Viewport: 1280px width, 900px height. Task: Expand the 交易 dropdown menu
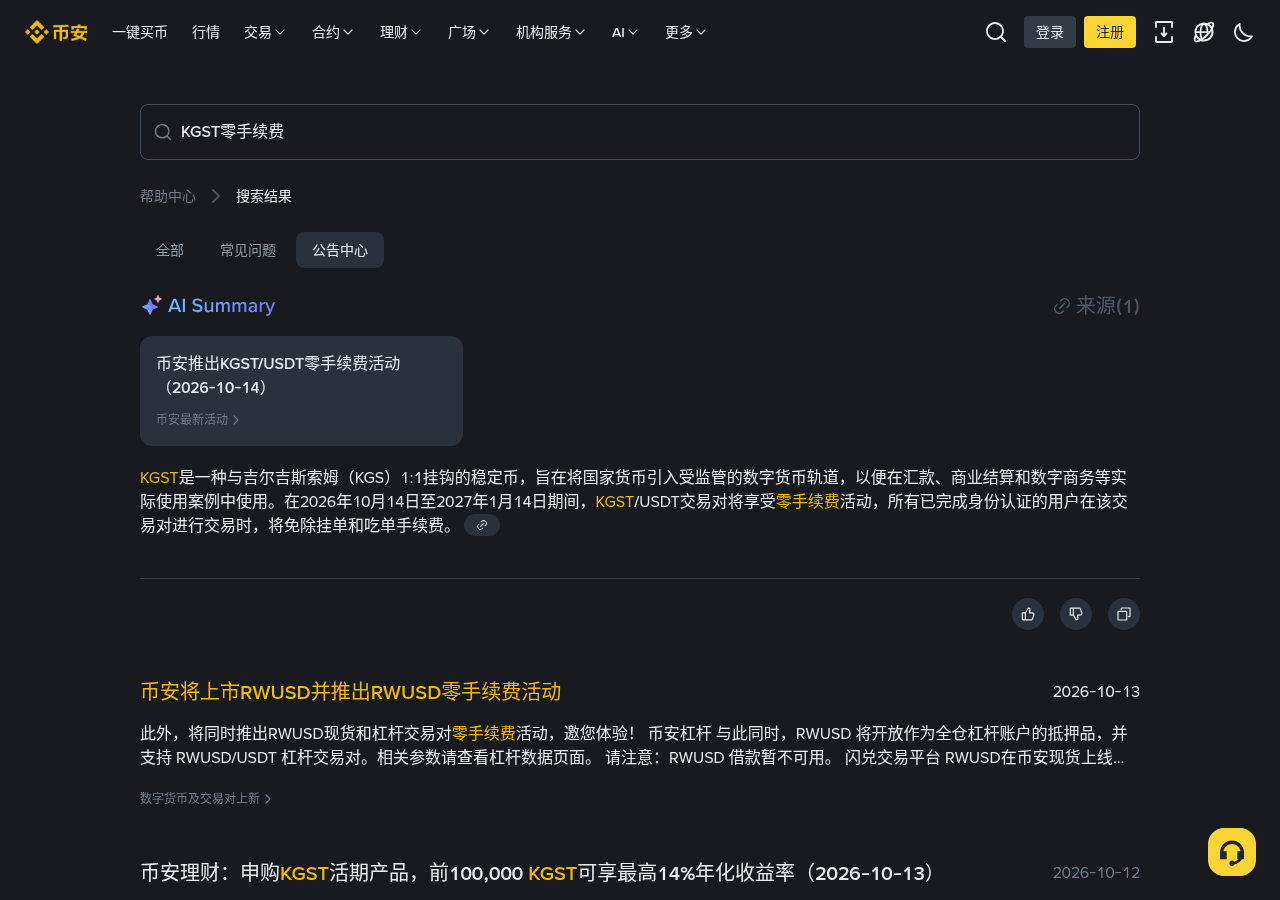pos(265,32)
